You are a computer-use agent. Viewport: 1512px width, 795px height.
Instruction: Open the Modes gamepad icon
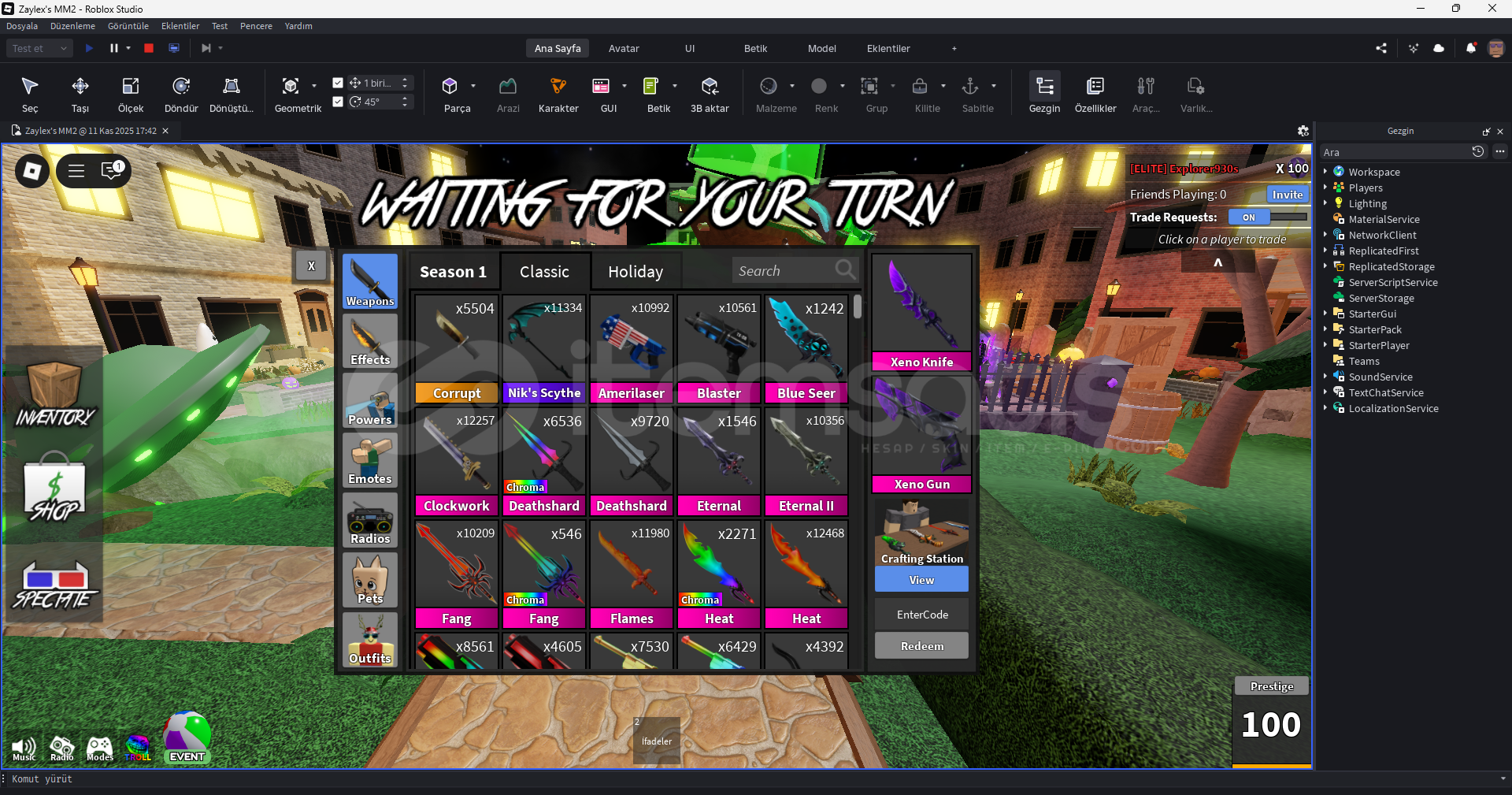[100, 749]
